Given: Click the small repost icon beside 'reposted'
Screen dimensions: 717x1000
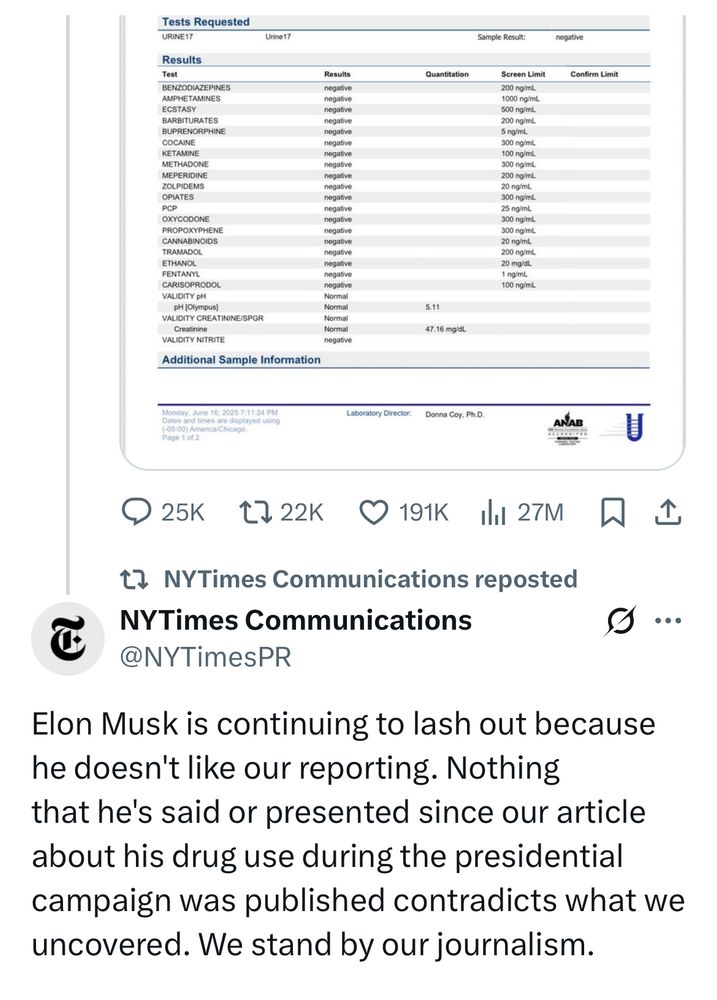Looking at the screenshot, I should click(x=135, y=579).
